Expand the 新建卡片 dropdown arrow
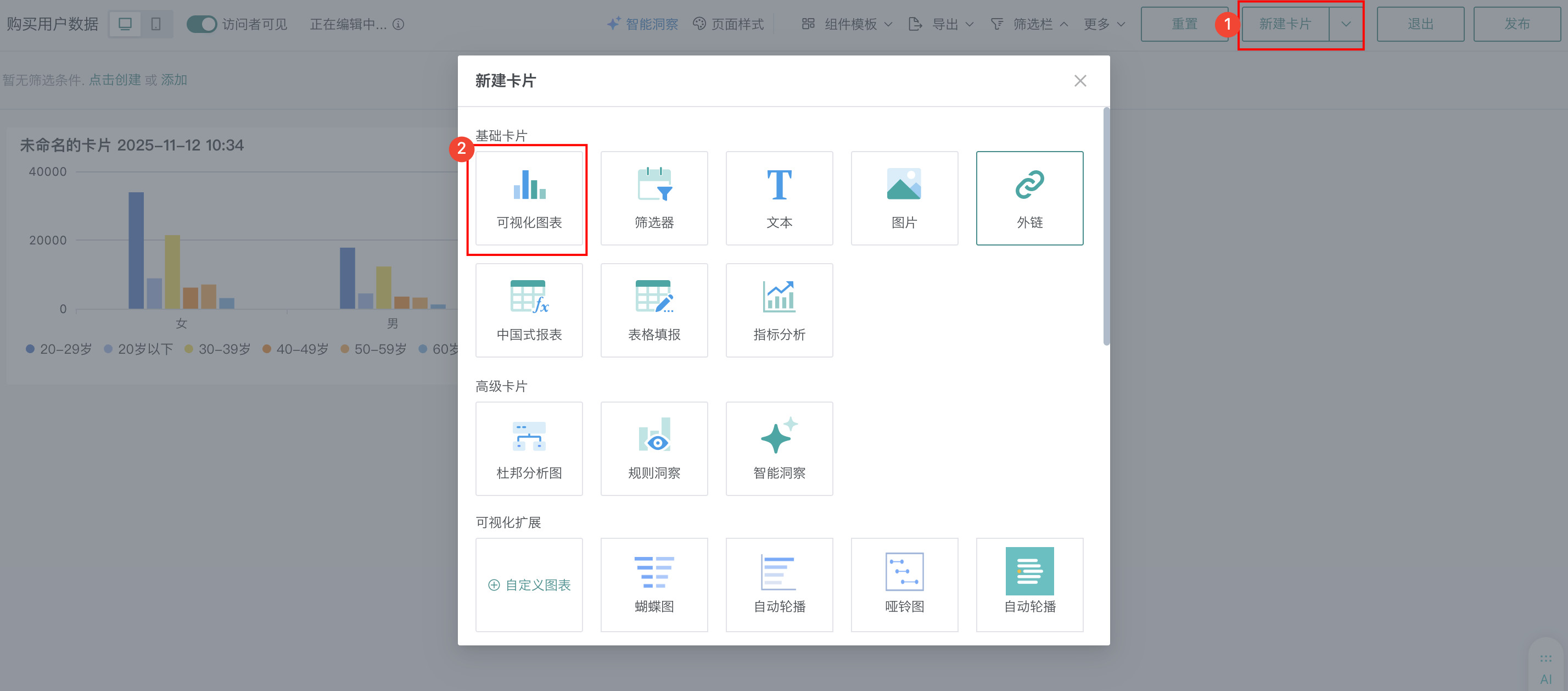Viewport: 1568px width, 691px height. (x=1345, y=24)
